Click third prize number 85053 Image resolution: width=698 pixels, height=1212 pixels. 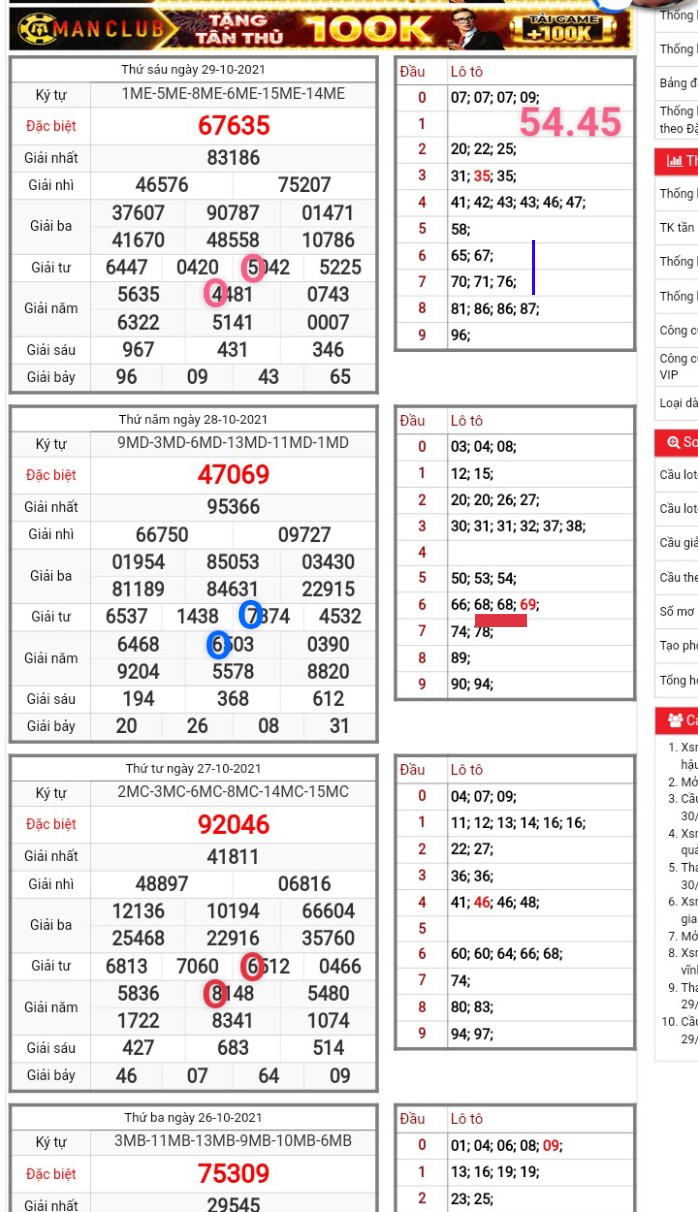click(x=233, y=562)
